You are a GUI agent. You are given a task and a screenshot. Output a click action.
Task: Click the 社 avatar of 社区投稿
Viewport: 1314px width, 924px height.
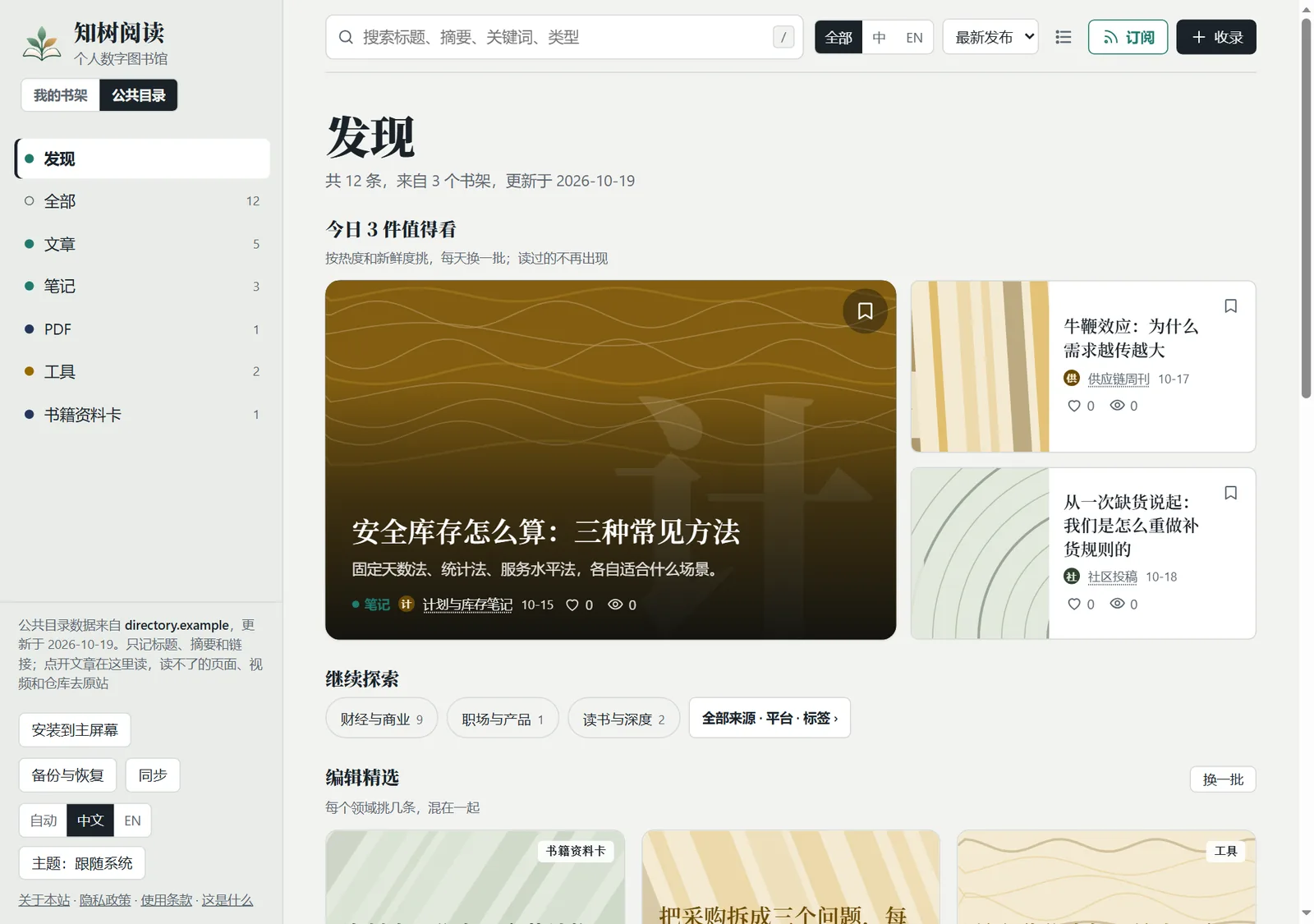pos(1072,576)
